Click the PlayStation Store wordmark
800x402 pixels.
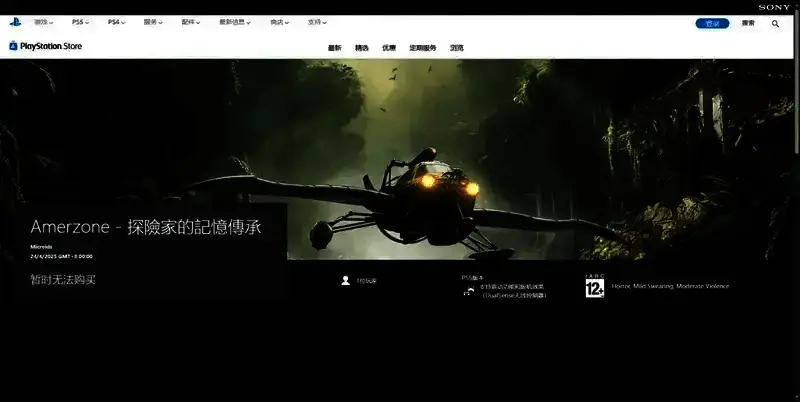point(51,46)
